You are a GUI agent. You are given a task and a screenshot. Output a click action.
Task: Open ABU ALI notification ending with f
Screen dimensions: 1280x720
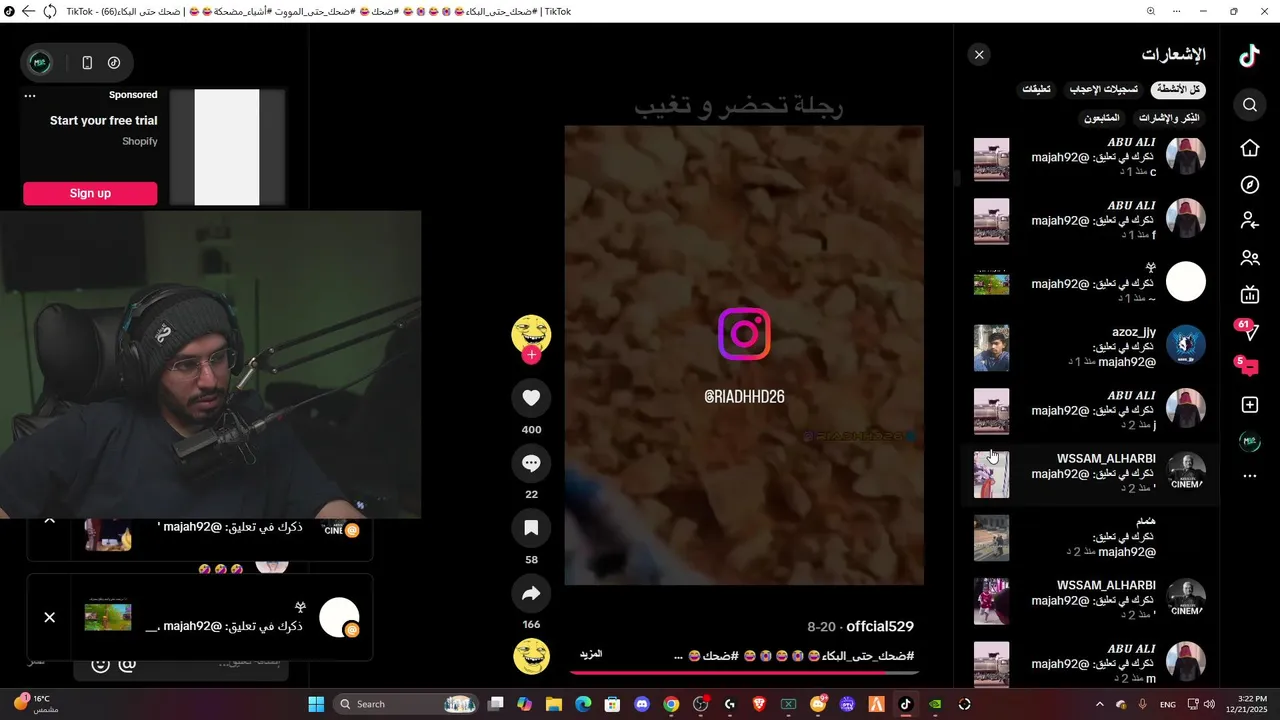coord(1090,220)
